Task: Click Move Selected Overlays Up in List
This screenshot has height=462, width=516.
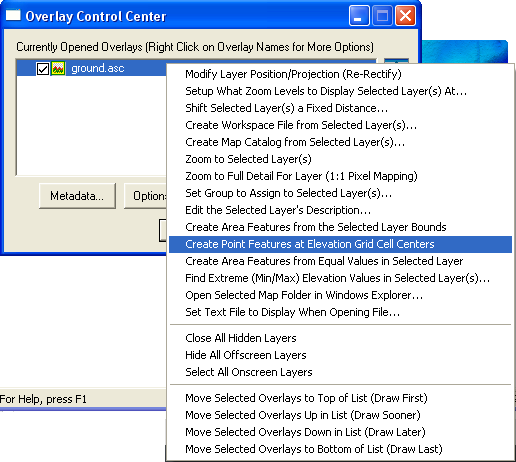Action: [x=340, y=415]
